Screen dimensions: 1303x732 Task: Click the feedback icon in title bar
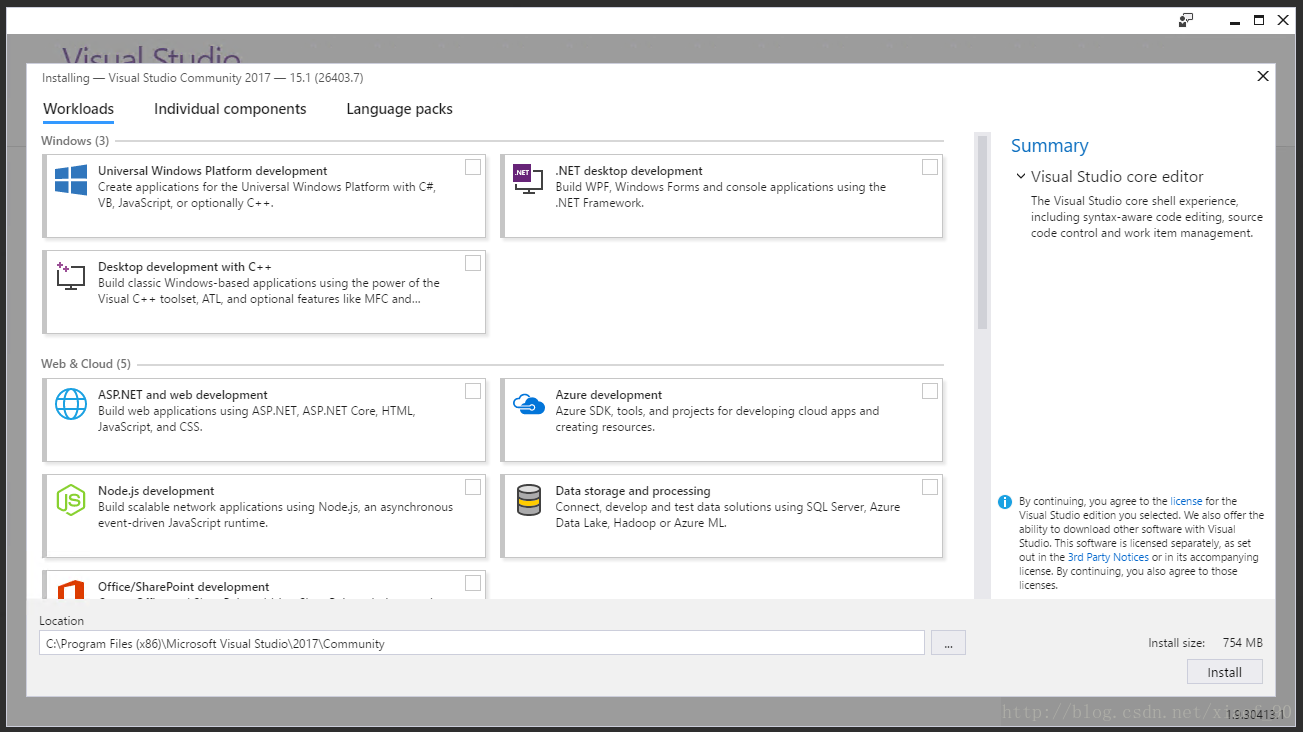[x=1187, y=20]
